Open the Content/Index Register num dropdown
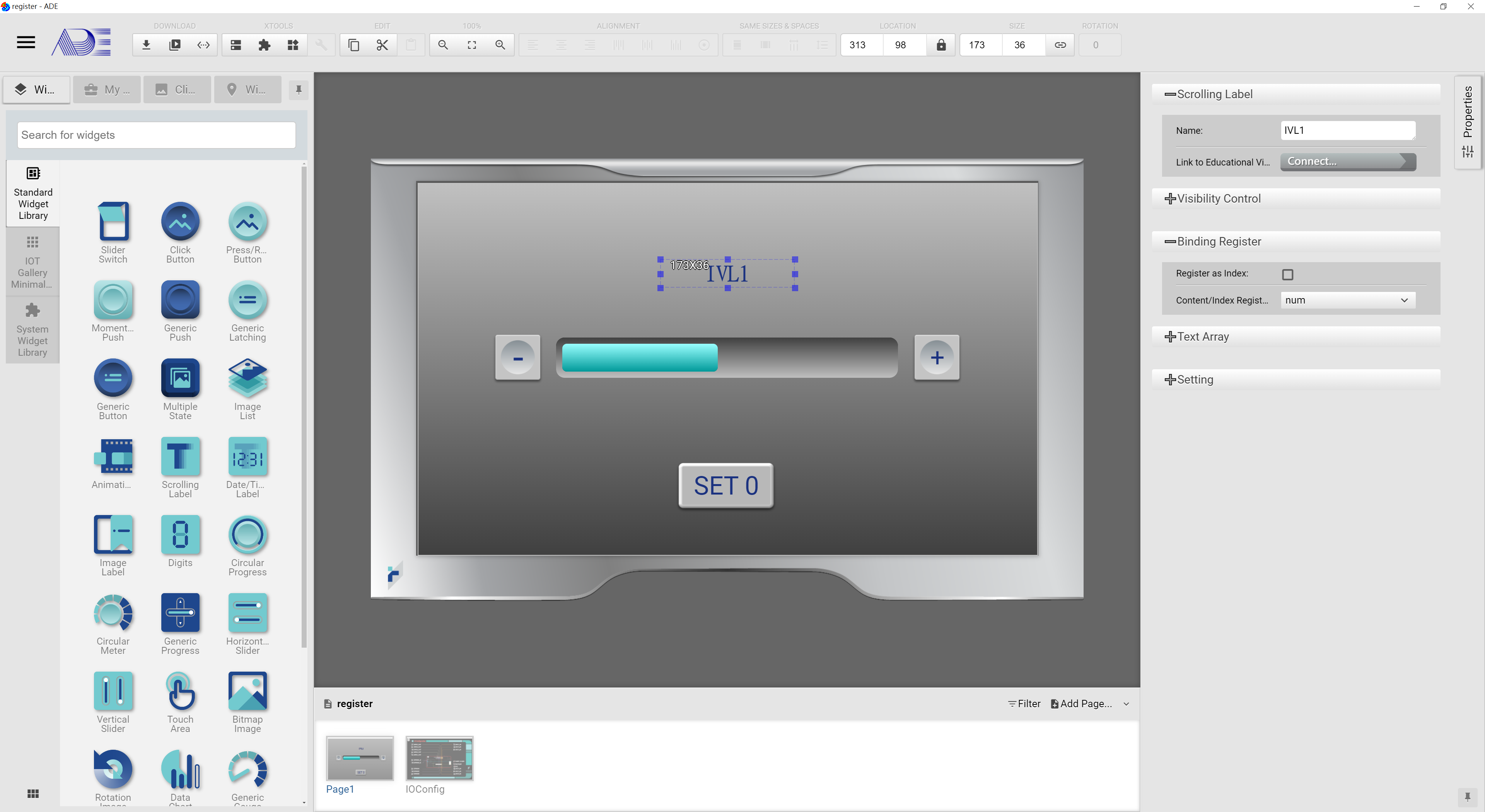 [x=1348, y=300]
